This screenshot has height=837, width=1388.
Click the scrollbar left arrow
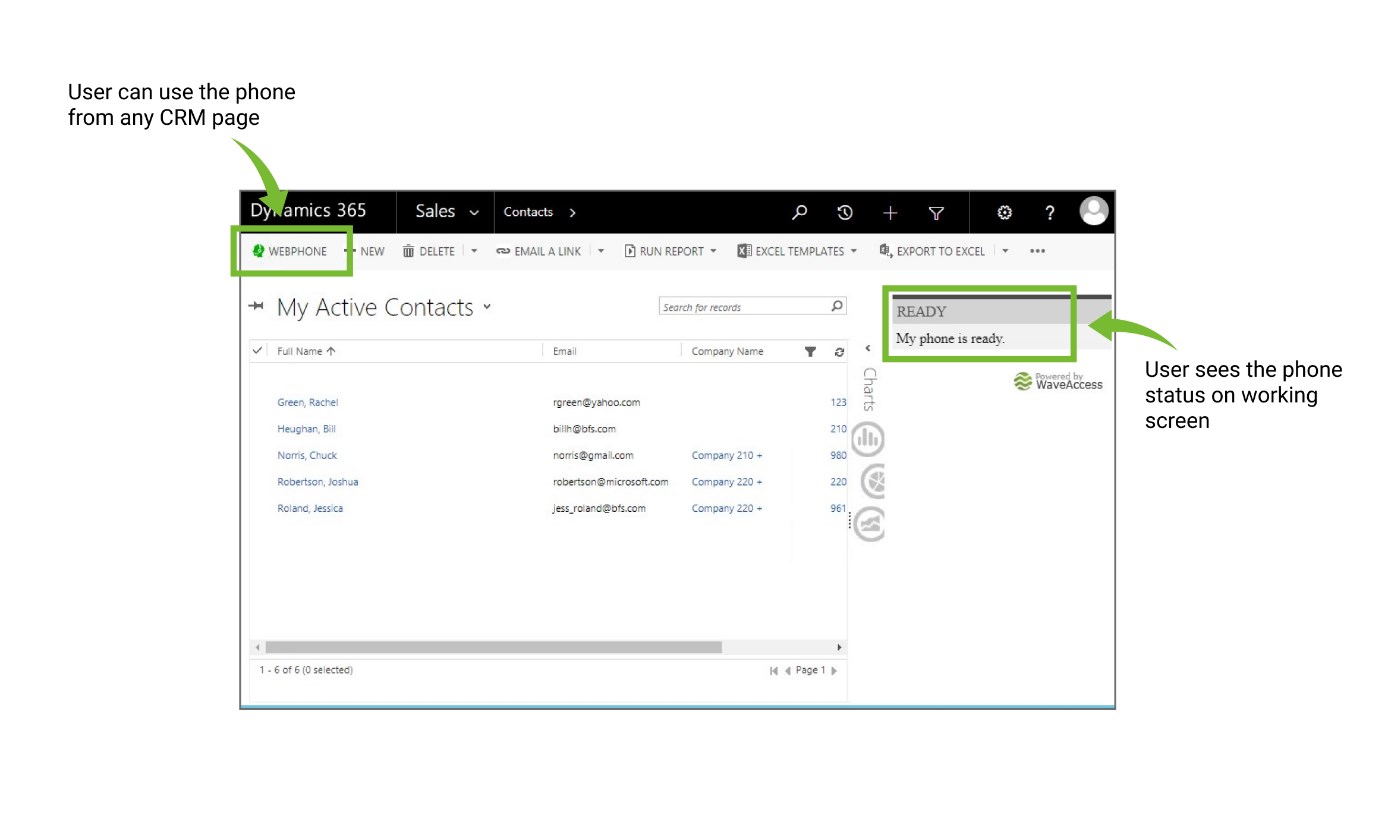[x=257, y=647]
